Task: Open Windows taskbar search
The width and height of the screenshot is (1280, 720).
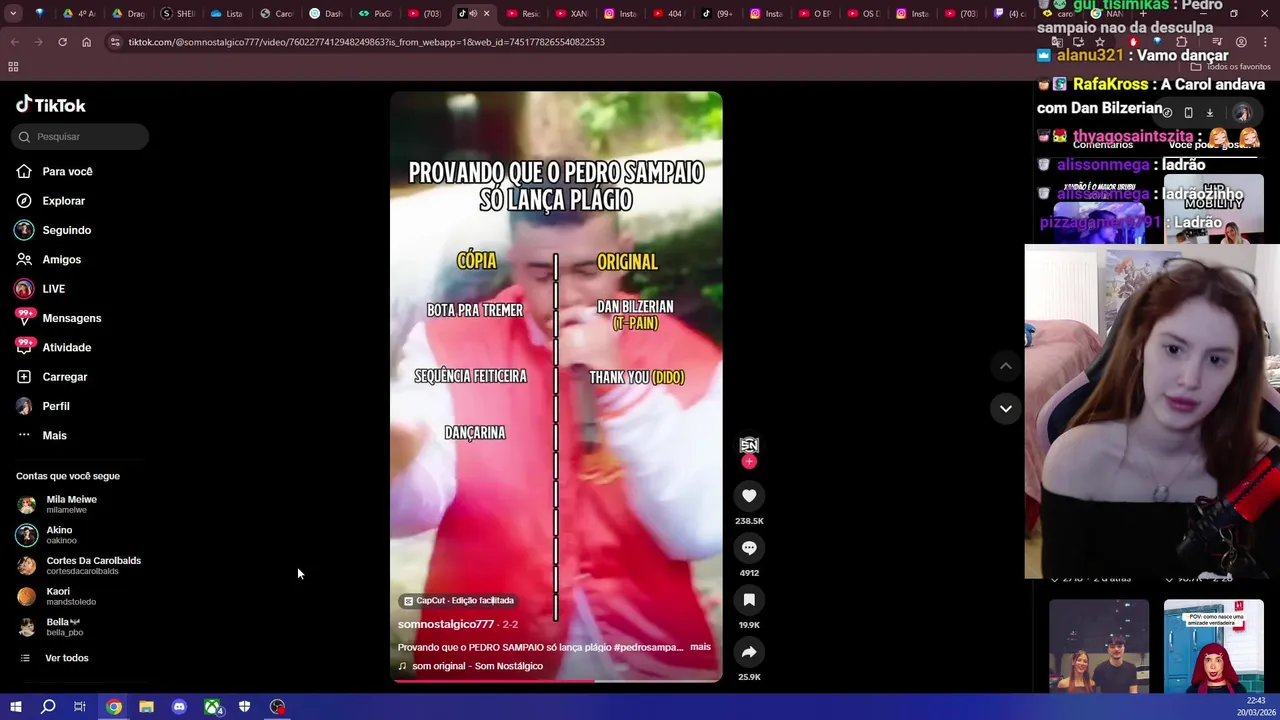Action: point(47,707)
